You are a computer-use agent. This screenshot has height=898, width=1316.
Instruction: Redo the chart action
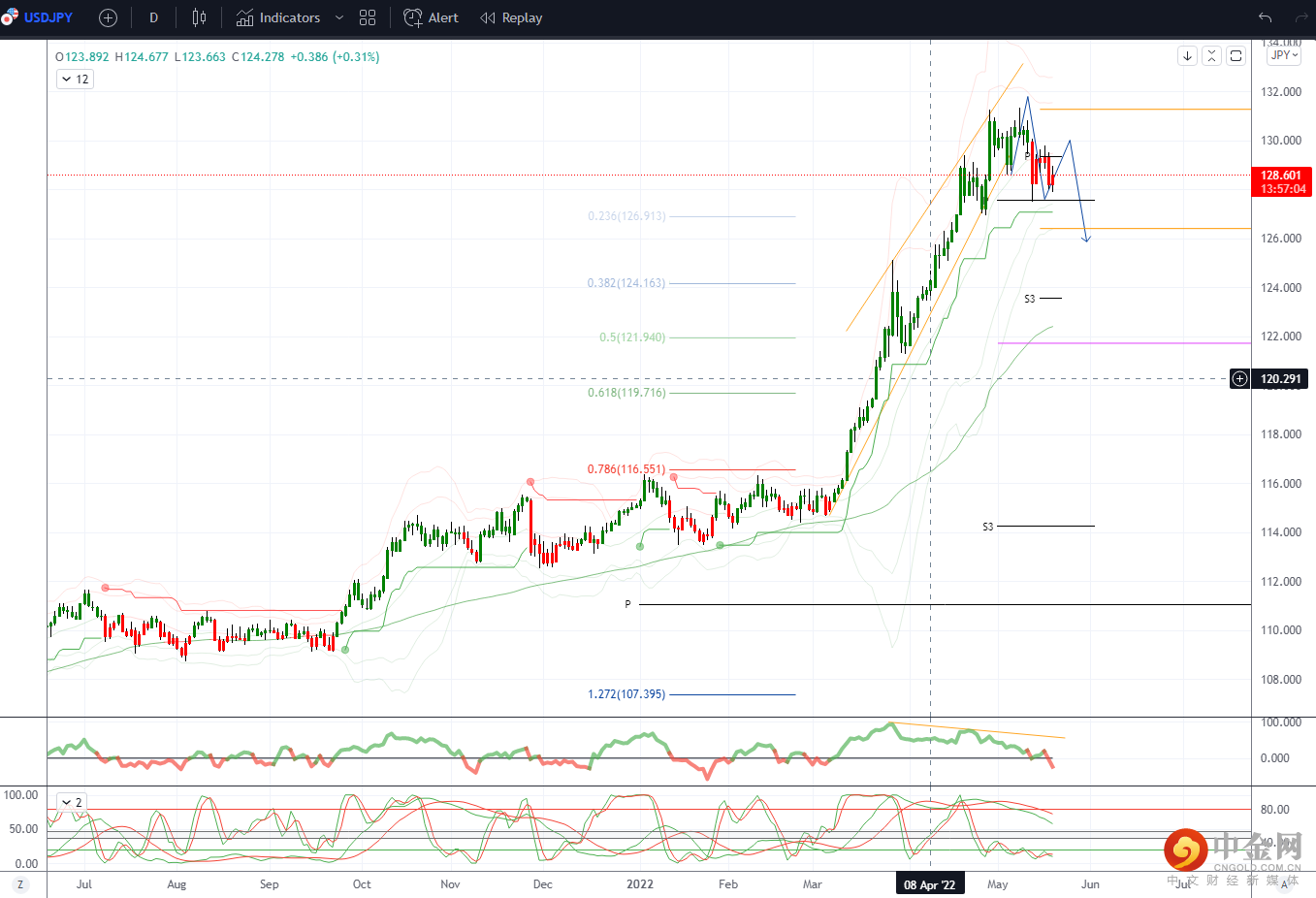(1301, 17)
